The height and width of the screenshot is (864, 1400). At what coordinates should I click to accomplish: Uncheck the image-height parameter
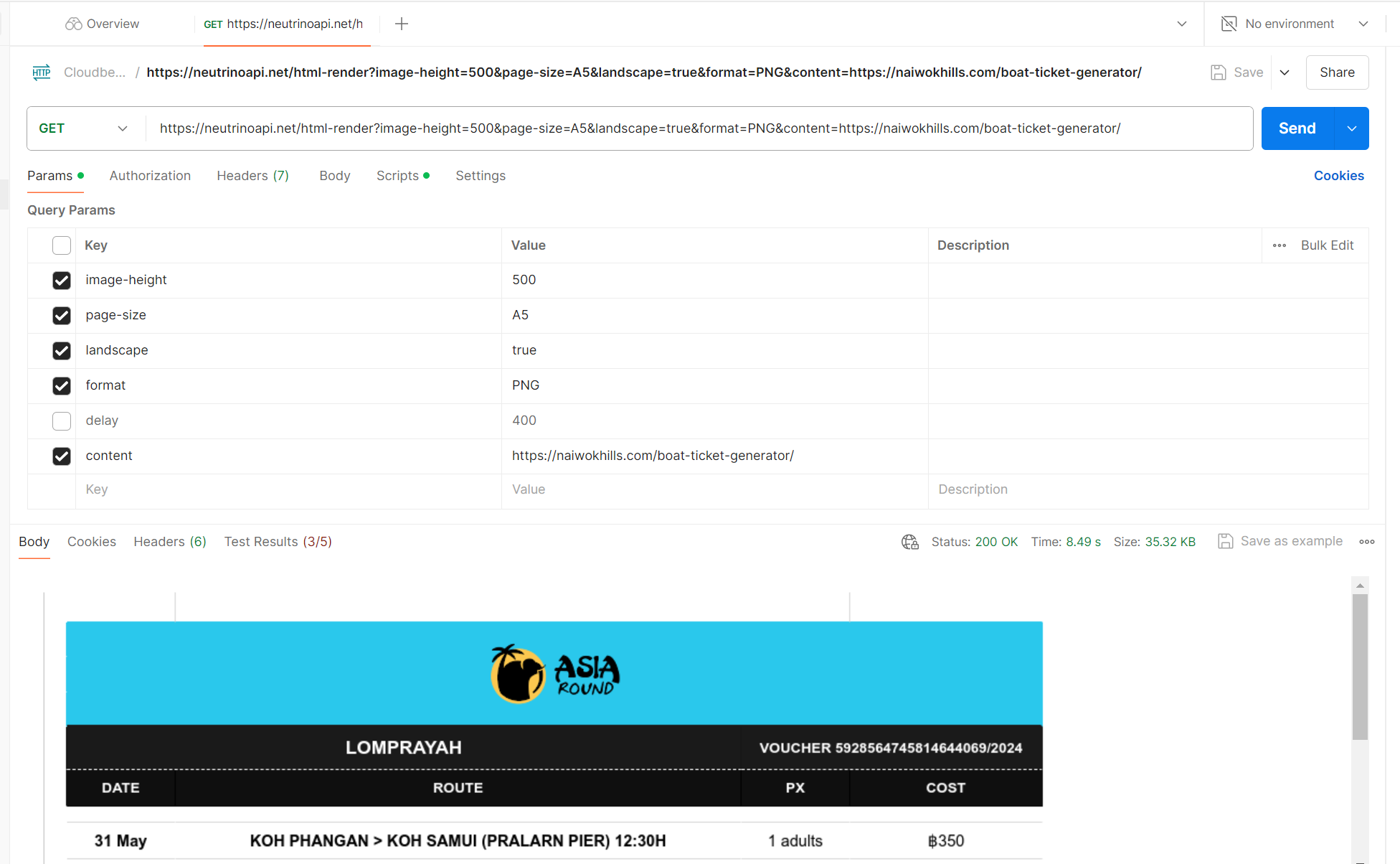click(x=62, y=281)
